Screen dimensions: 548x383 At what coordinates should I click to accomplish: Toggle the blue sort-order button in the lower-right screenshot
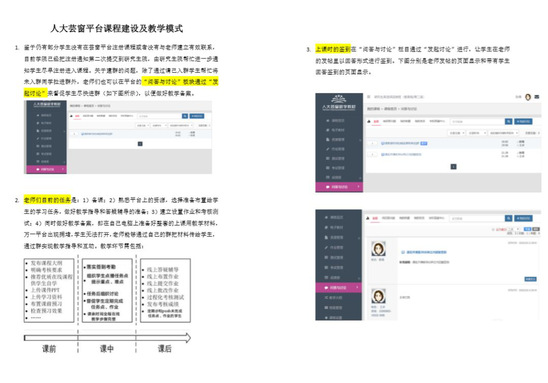tap(527, 229)
